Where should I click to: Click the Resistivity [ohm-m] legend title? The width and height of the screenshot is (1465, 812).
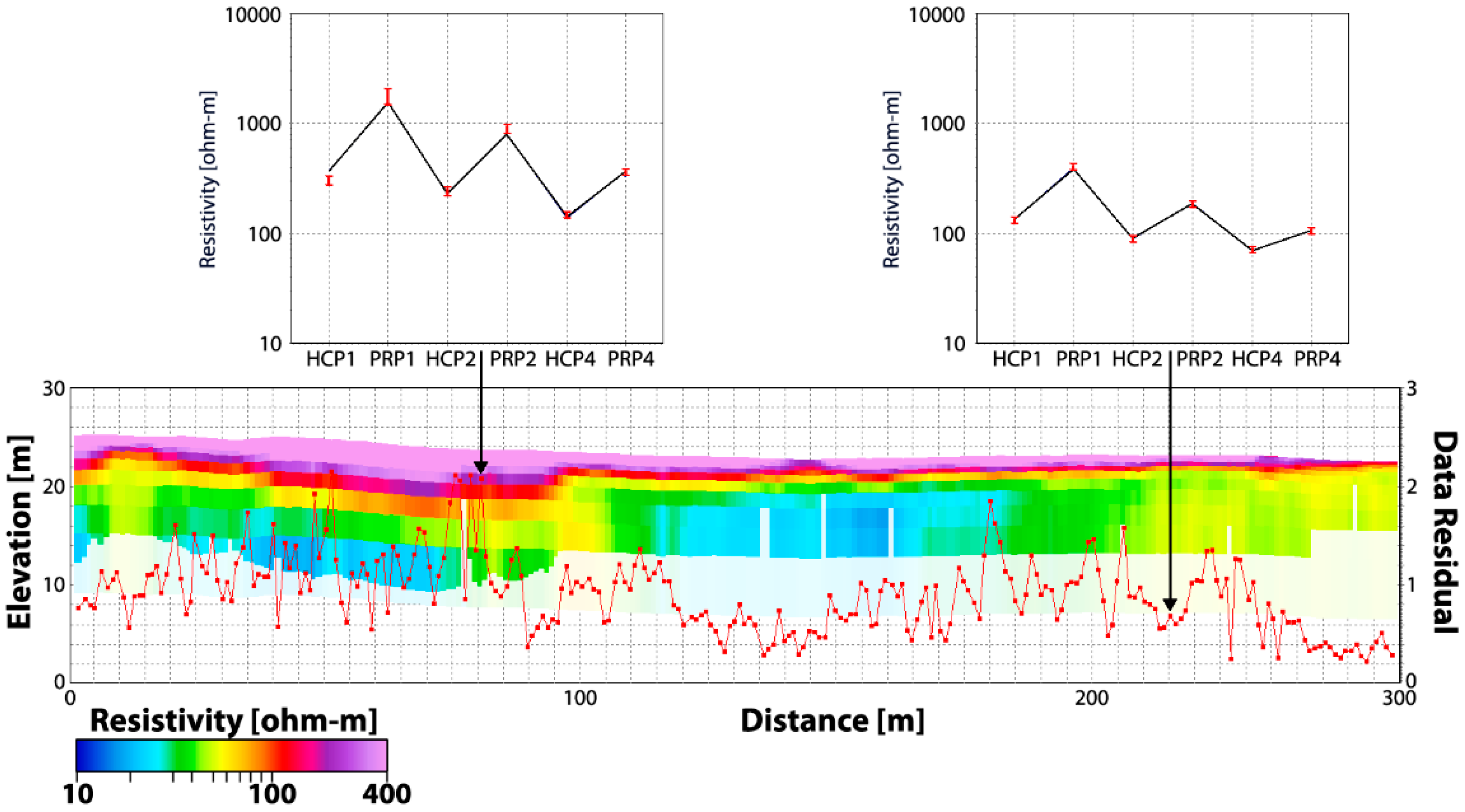pyautogui.click(x=233, y=721)
